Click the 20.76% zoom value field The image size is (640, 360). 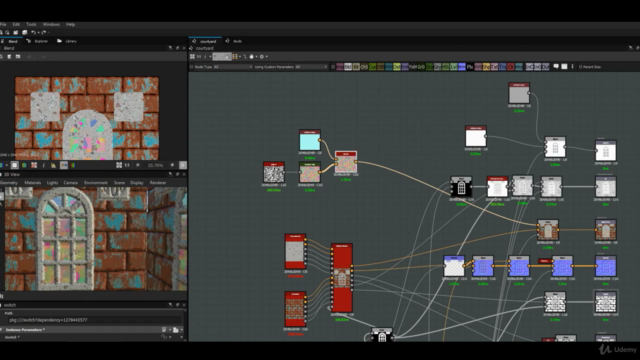coord(155,165)
